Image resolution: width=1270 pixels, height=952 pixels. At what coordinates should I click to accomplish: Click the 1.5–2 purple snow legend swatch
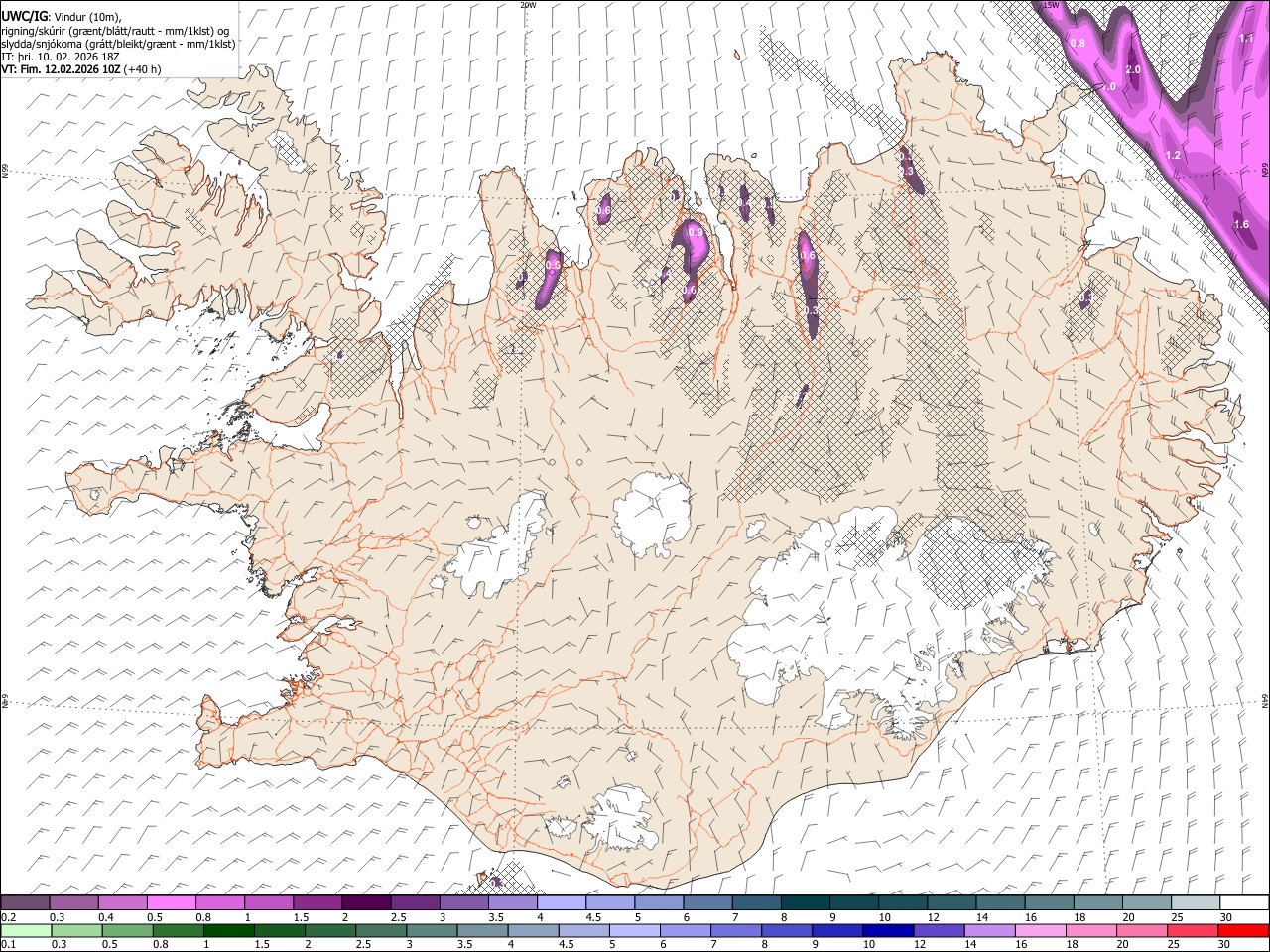317,903
